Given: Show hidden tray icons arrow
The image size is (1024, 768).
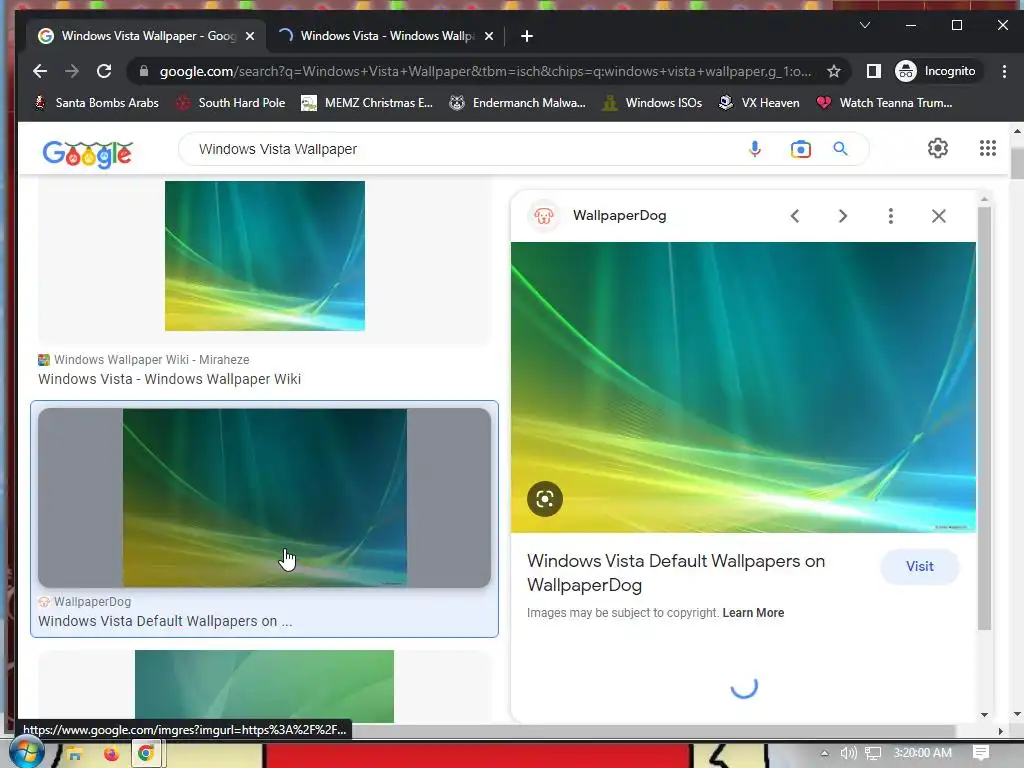Looking at the screenshot, I should tap(824, 753).
